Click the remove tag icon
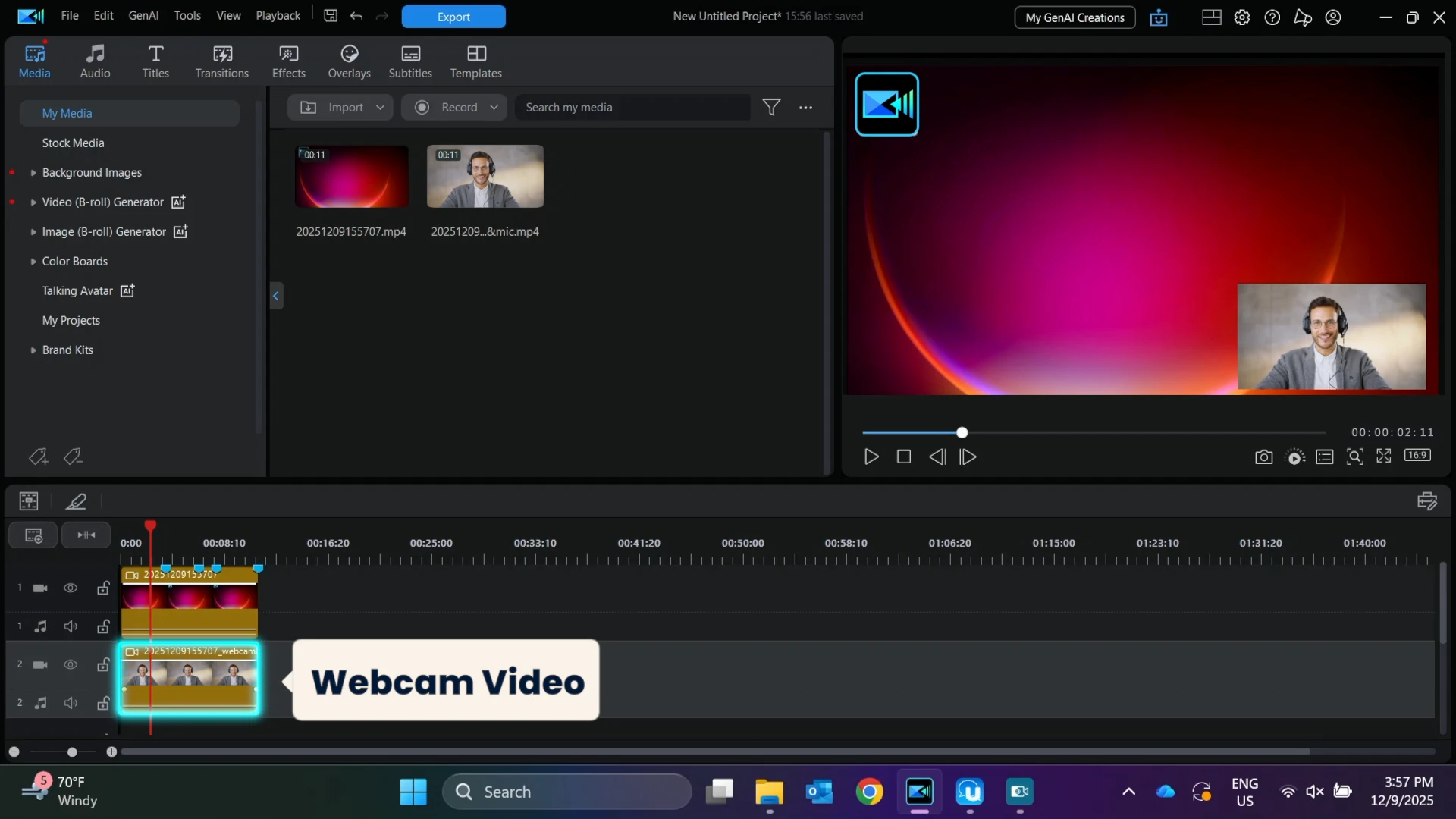This screenshot has height=819, width=1456. click(x=73, y=457)
